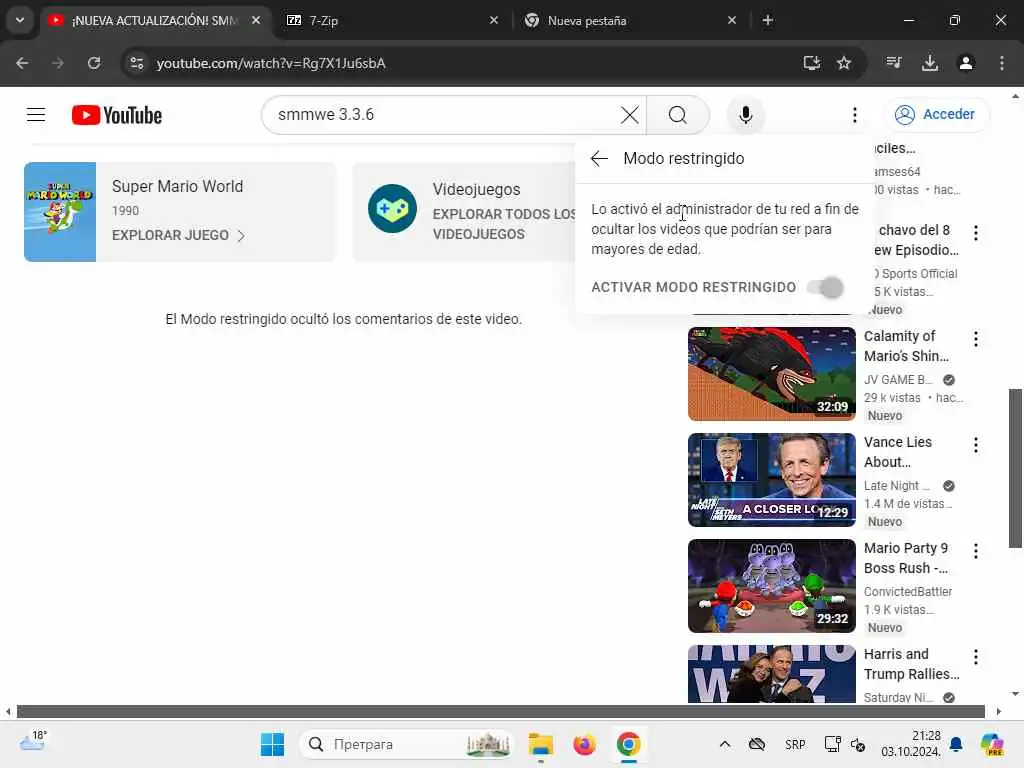This screenshot has width=1024, height=768.
Task: Navigate back in Chrome
Action: pos(22,63)
